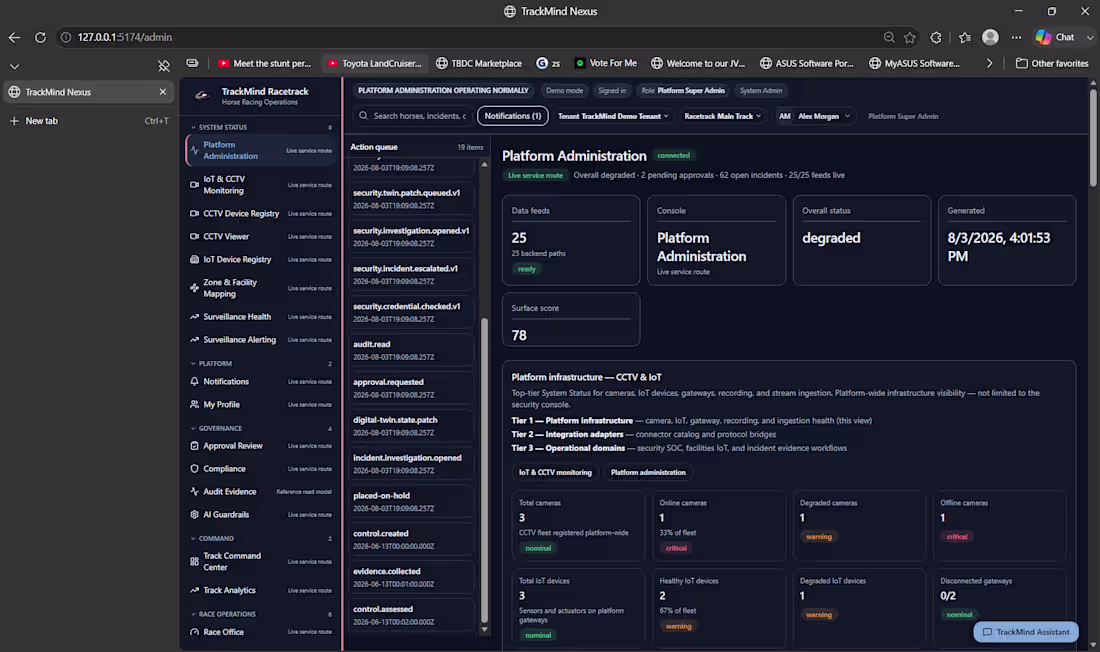Click the My Profile people icon
Image resolution: width=1100 pixels, height=652 pixels.
[x=194, y=404]
